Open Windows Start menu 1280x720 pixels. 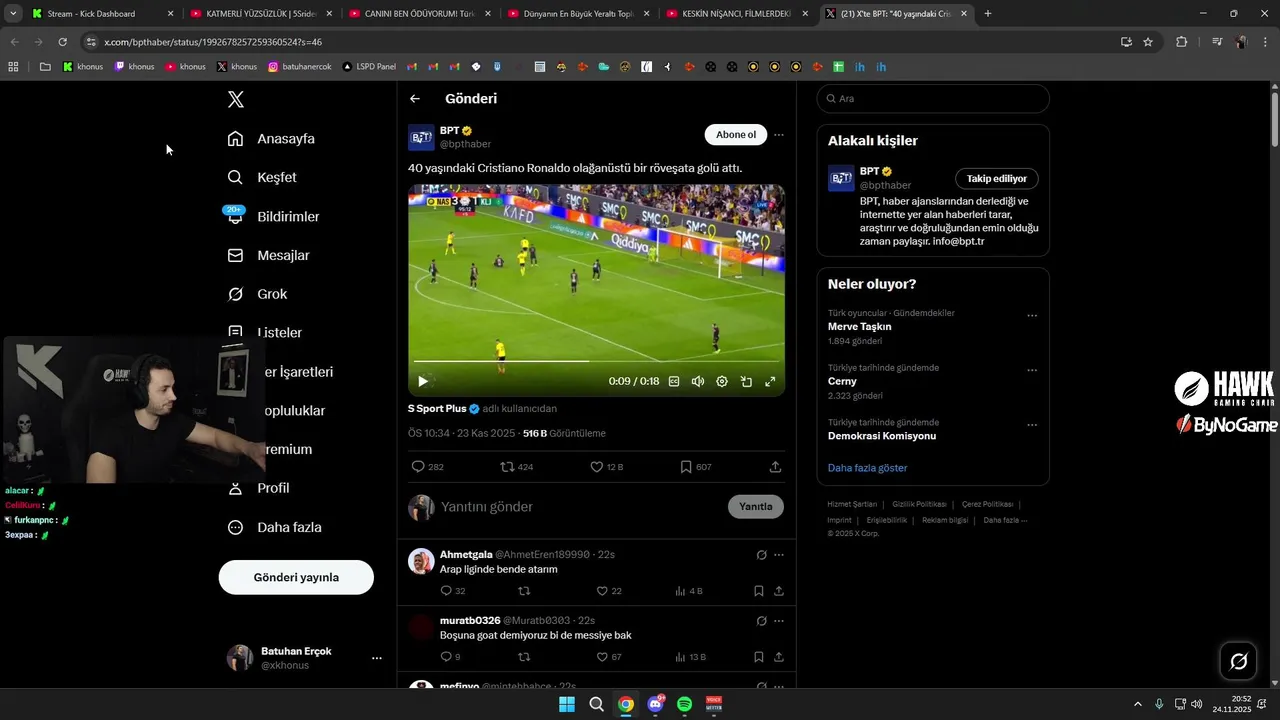pyautogui.click(x=567, y=704)
